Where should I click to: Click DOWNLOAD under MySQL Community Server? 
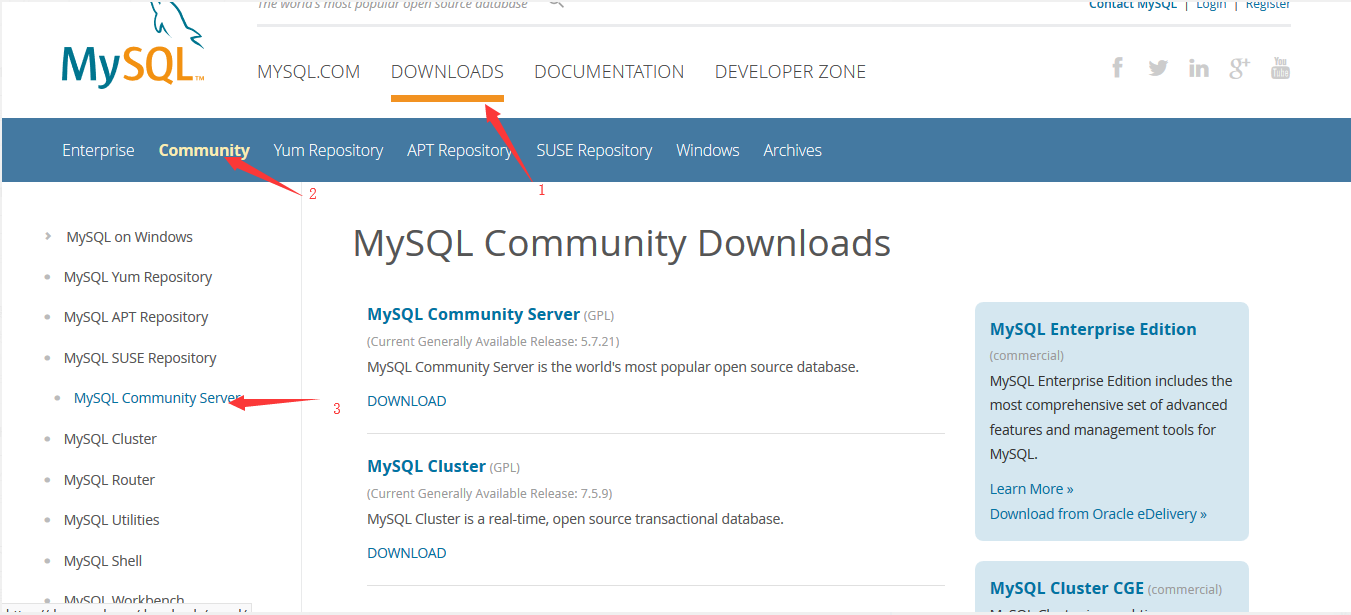tap(406, 401)
